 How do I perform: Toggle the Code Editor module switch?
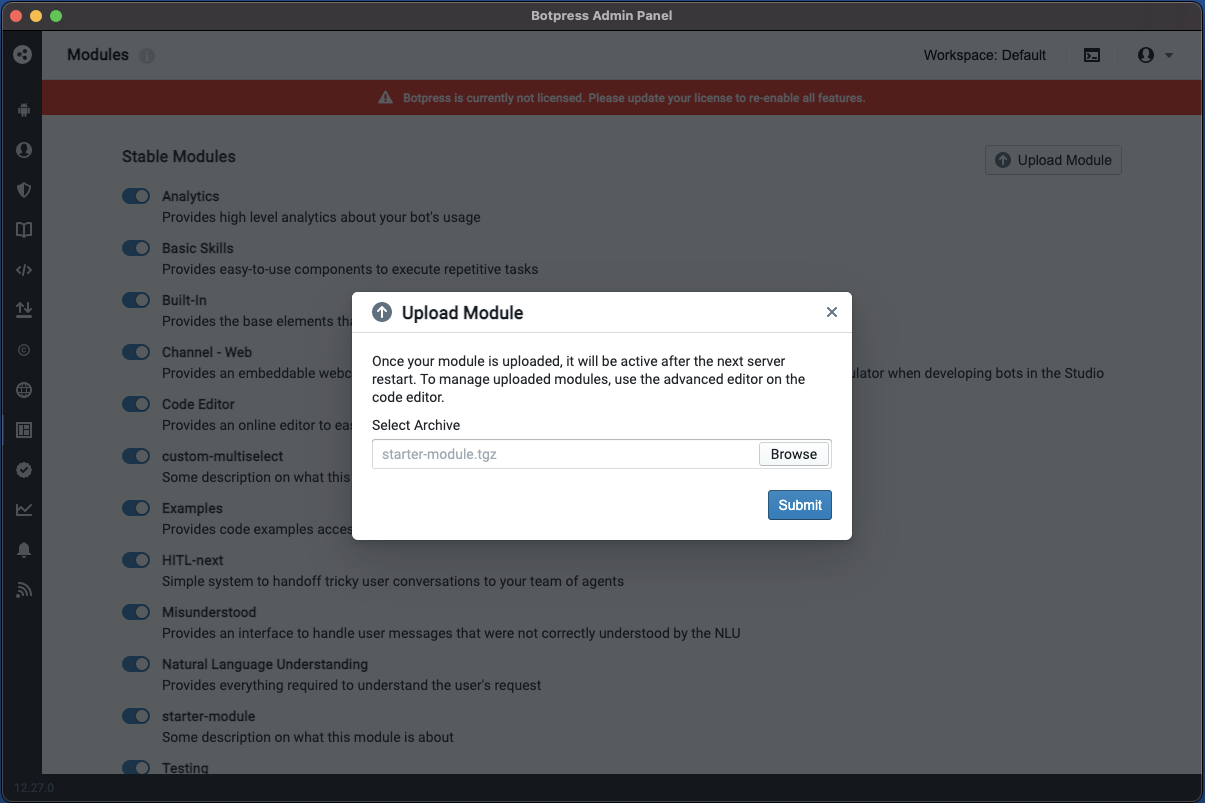click(x=136, y=404)
